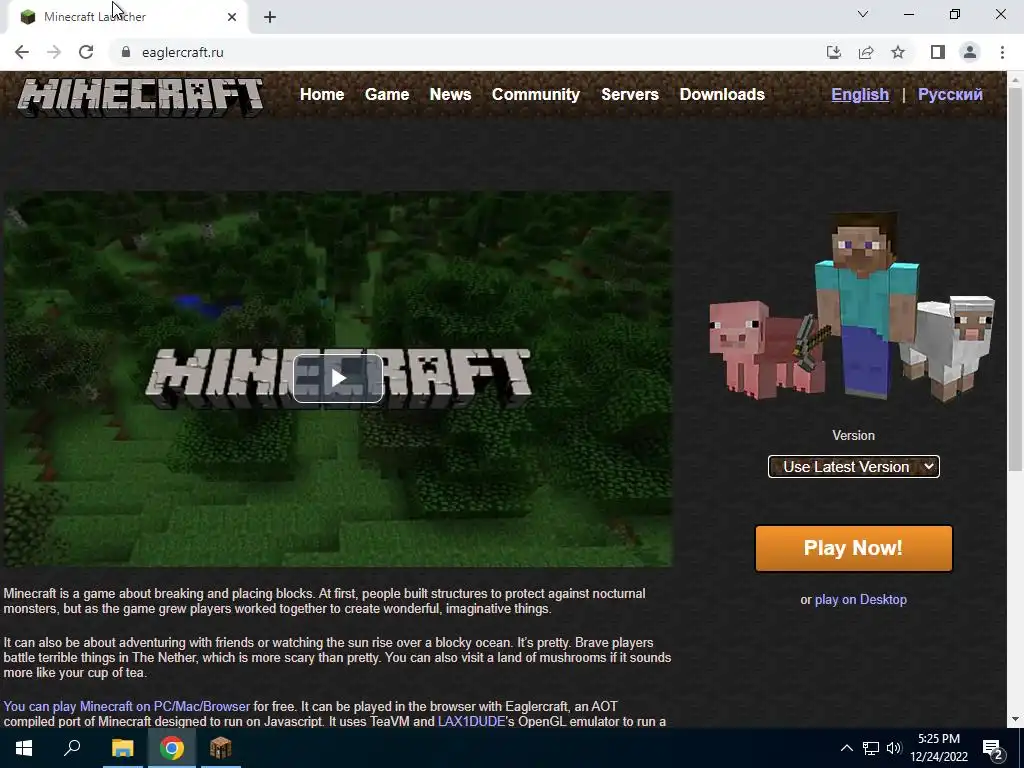Open the Downloads nav item
This screenshot has height=768, width=1024.
[x=722, y=95]
